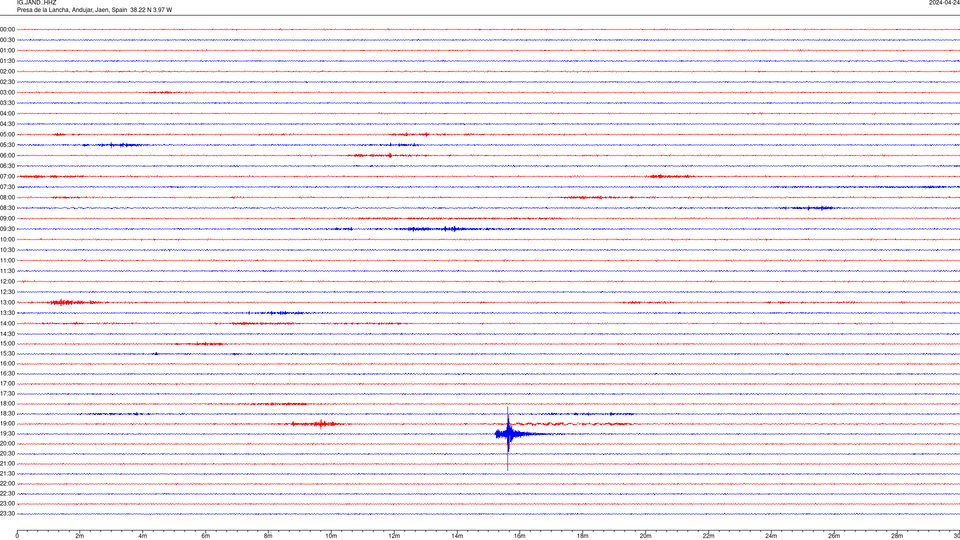Click the 2m tick label on the axis
This screenshot has width=960, height=540.
(x=80, y=536)
